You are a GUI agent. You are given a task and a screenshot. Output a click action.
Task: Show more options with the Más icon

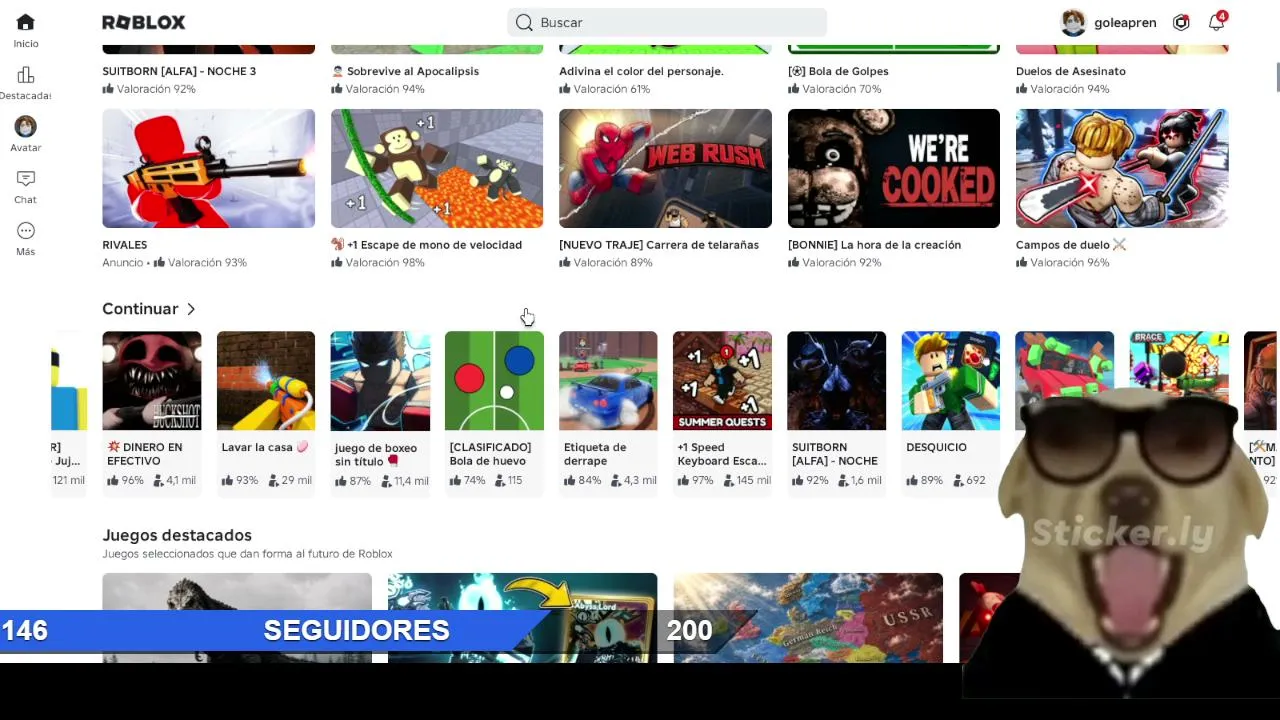[x=26, y=231]
